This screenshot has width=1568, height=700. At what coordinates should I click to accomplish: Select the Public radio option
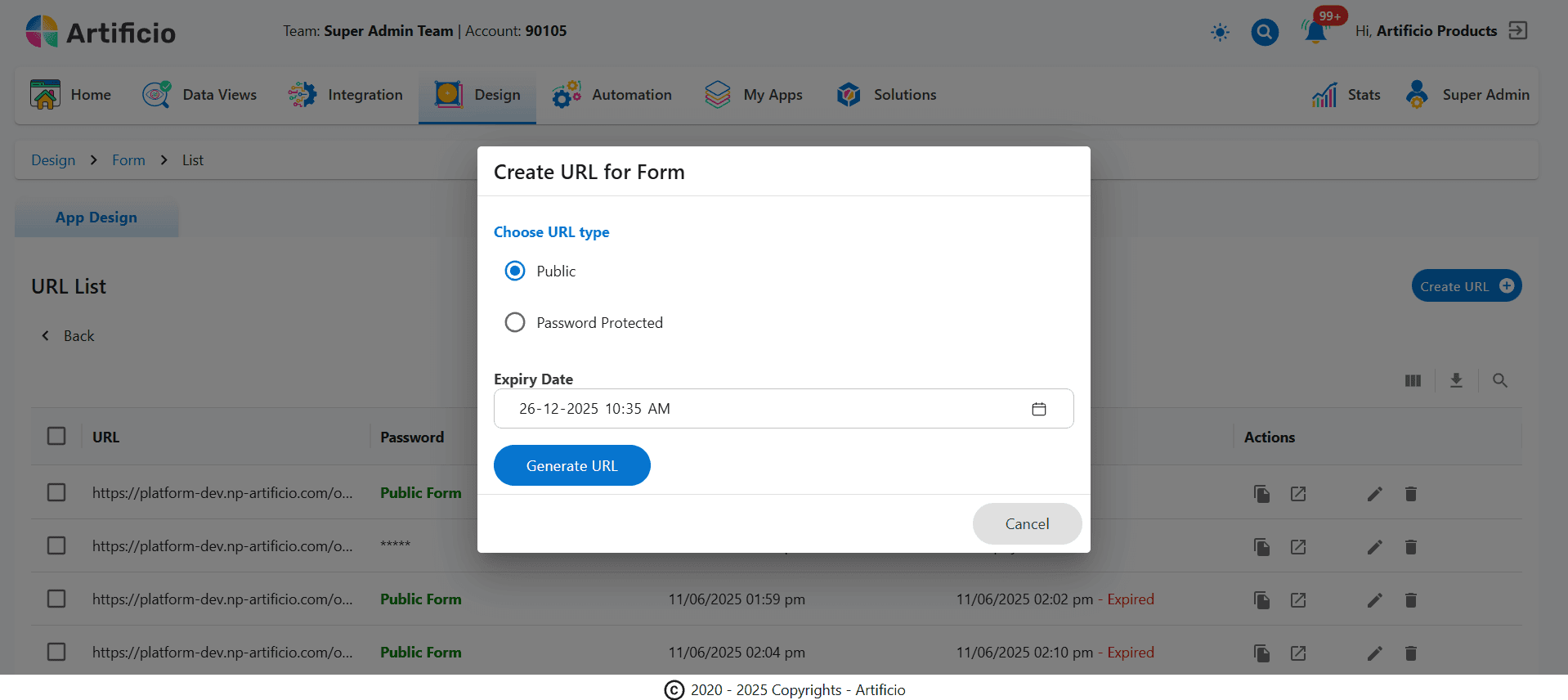tap(515, 271)
